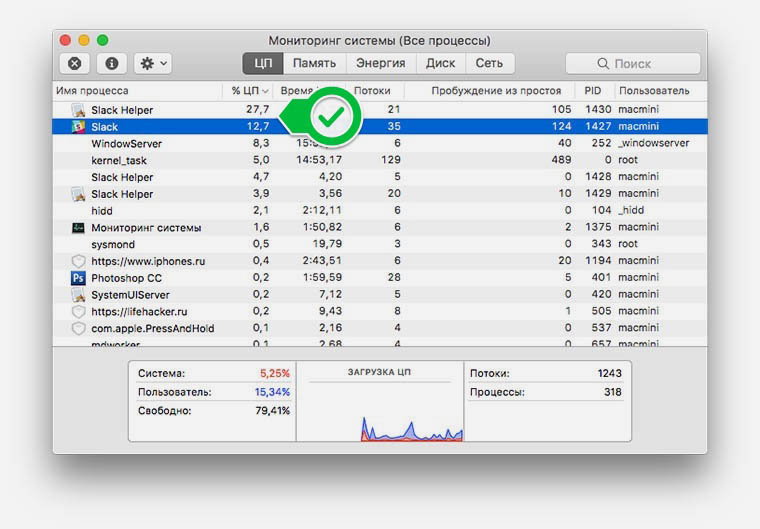Click the green zoom window button
The height and width of the screenshot is (529, 760).
tap(102, 40)
